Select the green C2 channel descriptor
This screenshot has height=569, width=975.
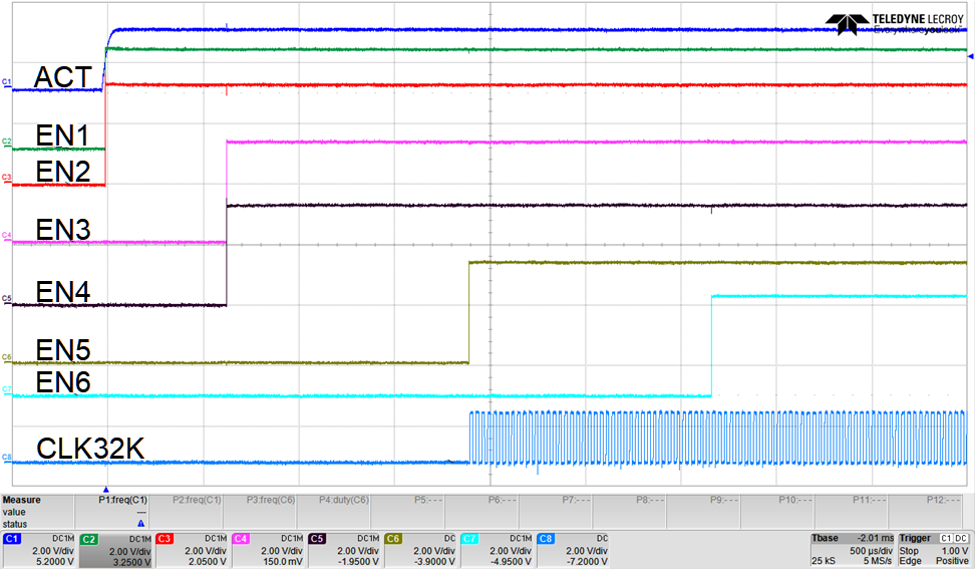[115, 550]
